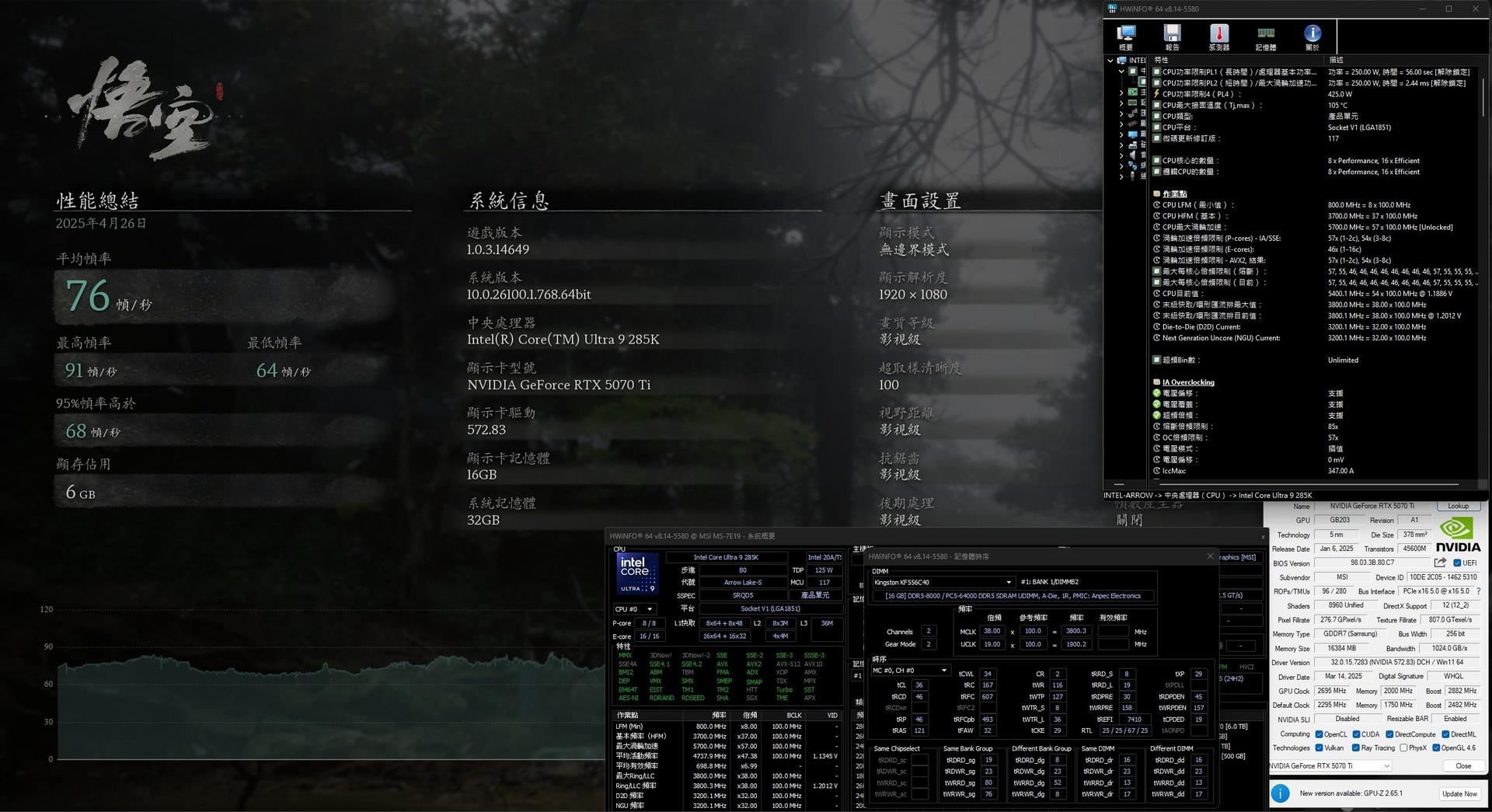
Task: Click the BIOS export share icon in GPU-Z
Action: [x=1440, y=563]
